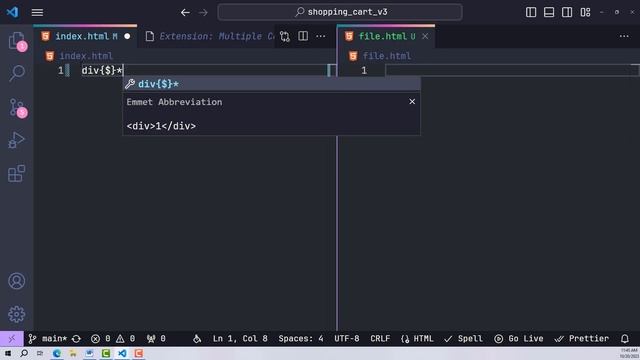
Task: Open the remote window indicator
Action: click(12, 338)
